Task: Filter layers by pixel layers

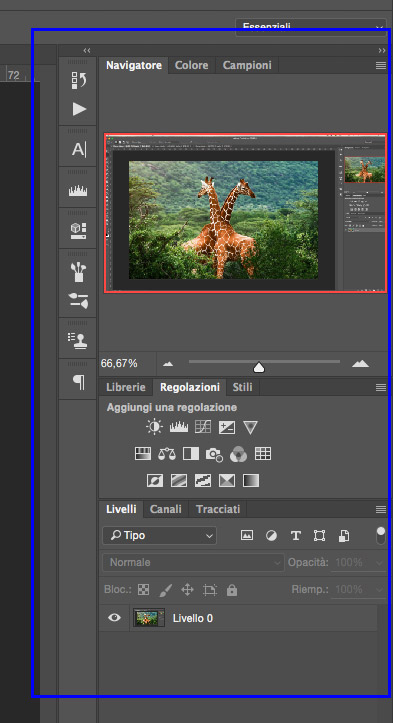Action: pyautogui.click(x=247, y=535)
